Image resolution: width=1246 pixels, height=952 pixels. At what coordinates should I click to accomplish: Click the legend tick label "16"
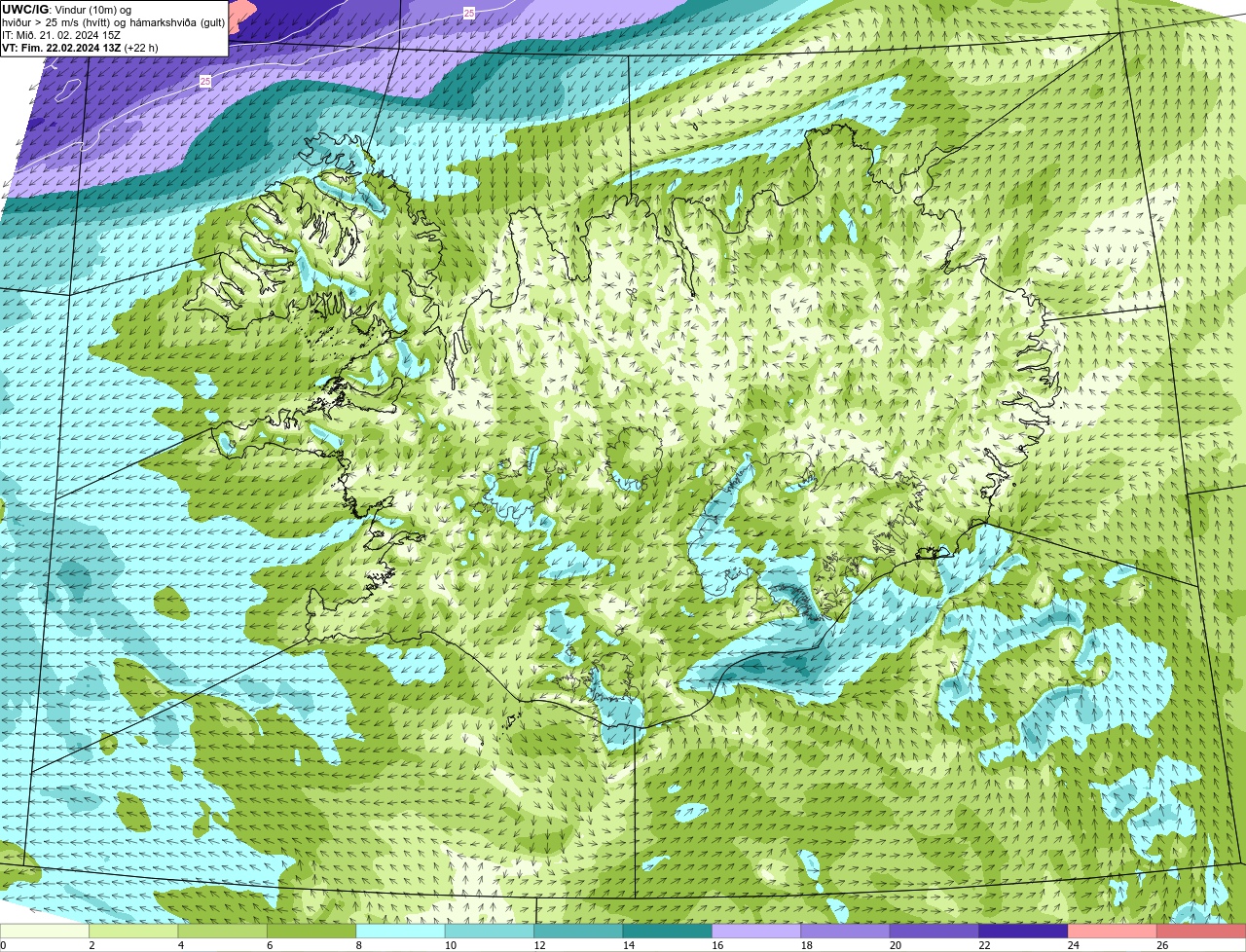pos(717,945)
